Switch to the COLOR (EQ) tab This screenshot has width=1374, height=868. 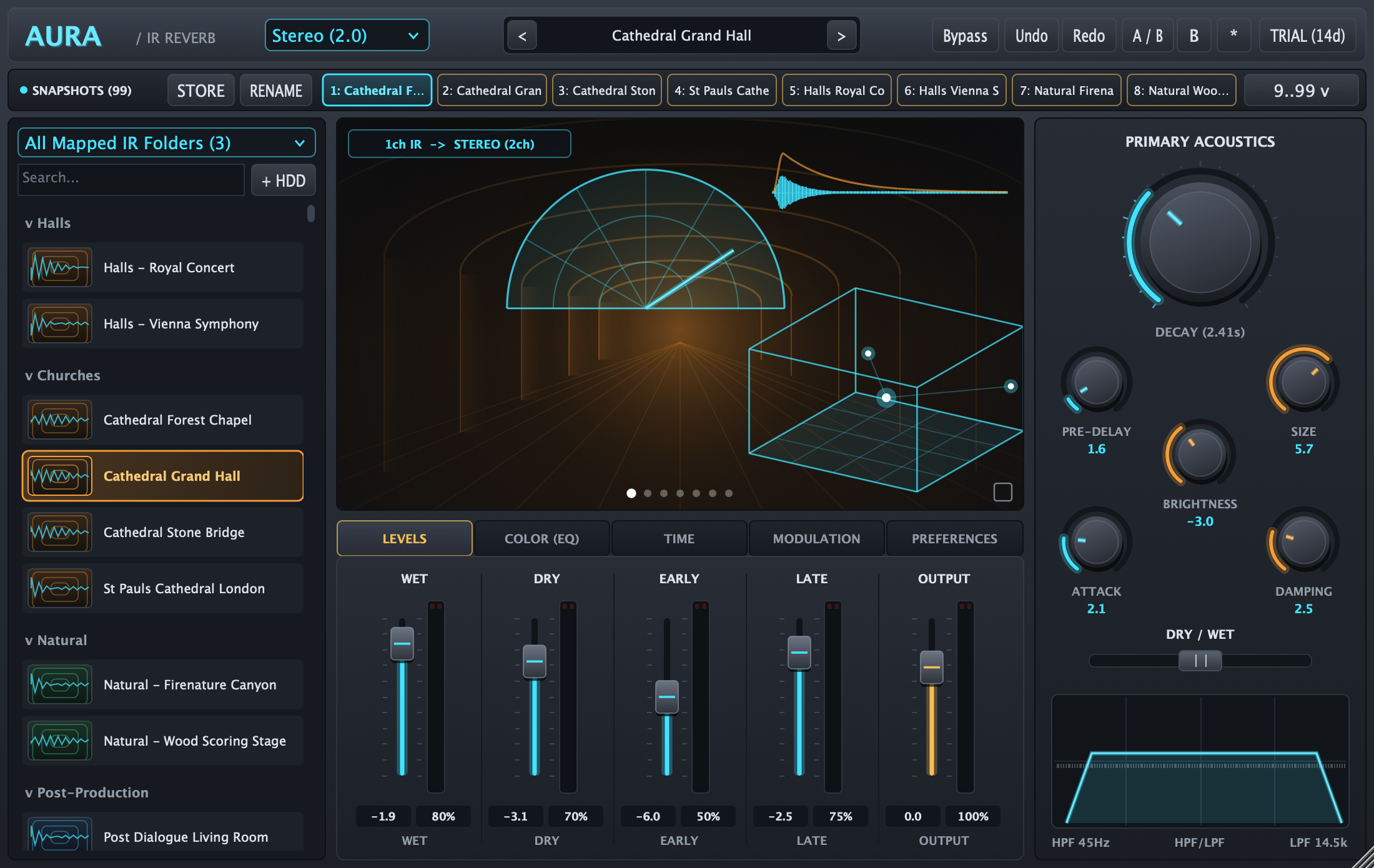(541, 538)
